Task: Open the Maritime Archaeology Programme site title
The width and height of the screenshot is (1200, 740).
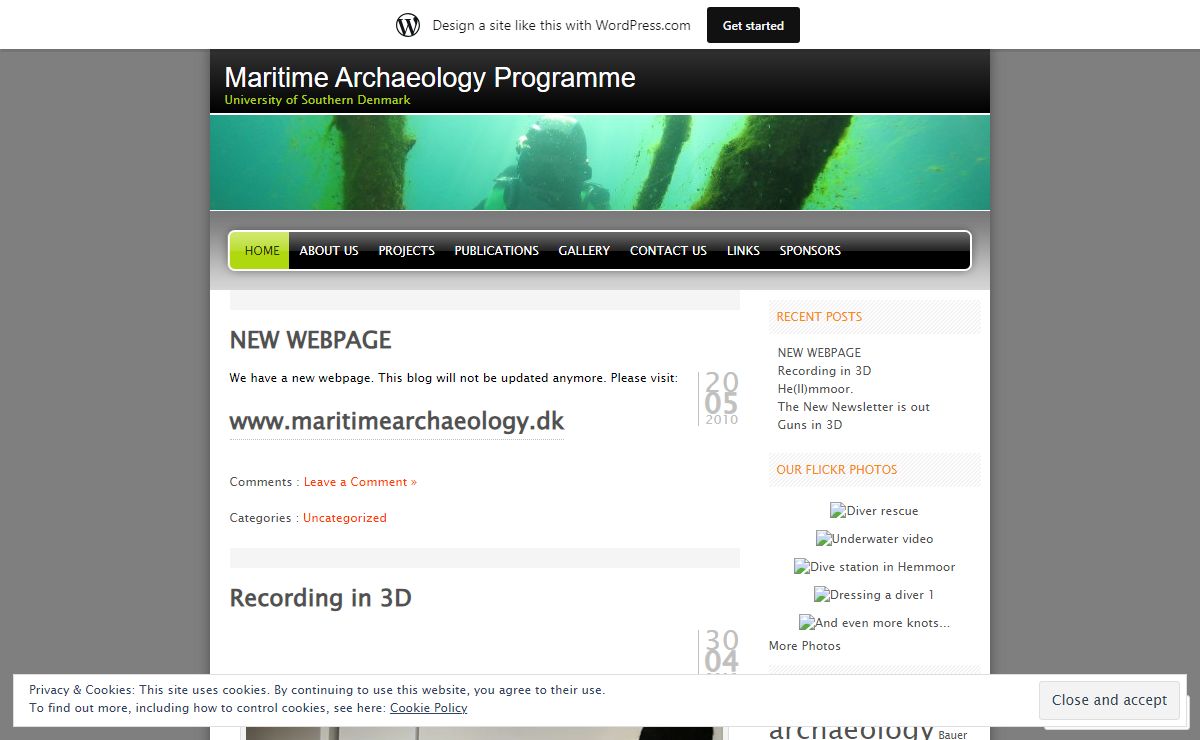Action: [430, 77]
